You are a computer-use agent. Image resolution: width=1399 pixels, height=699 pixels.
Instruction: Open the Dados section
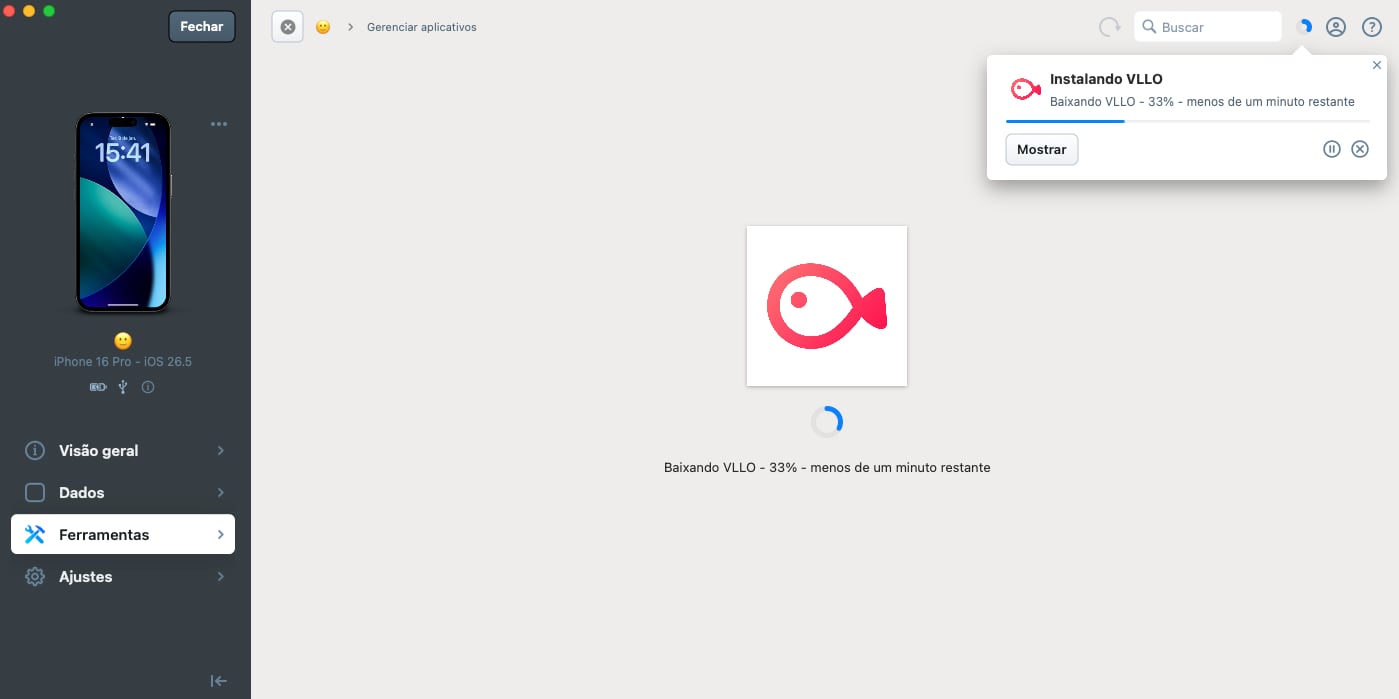[123, 493]
